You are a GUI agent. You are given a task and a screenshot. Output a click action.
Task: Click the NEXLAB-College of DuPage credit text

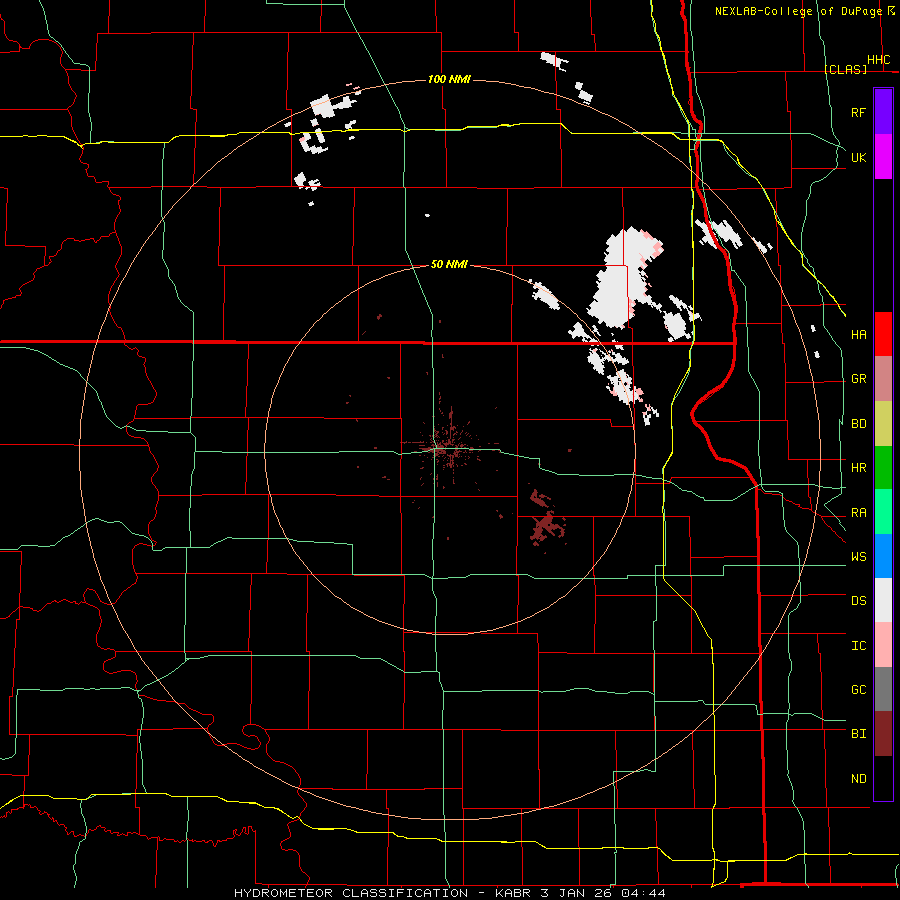point(798,11)
